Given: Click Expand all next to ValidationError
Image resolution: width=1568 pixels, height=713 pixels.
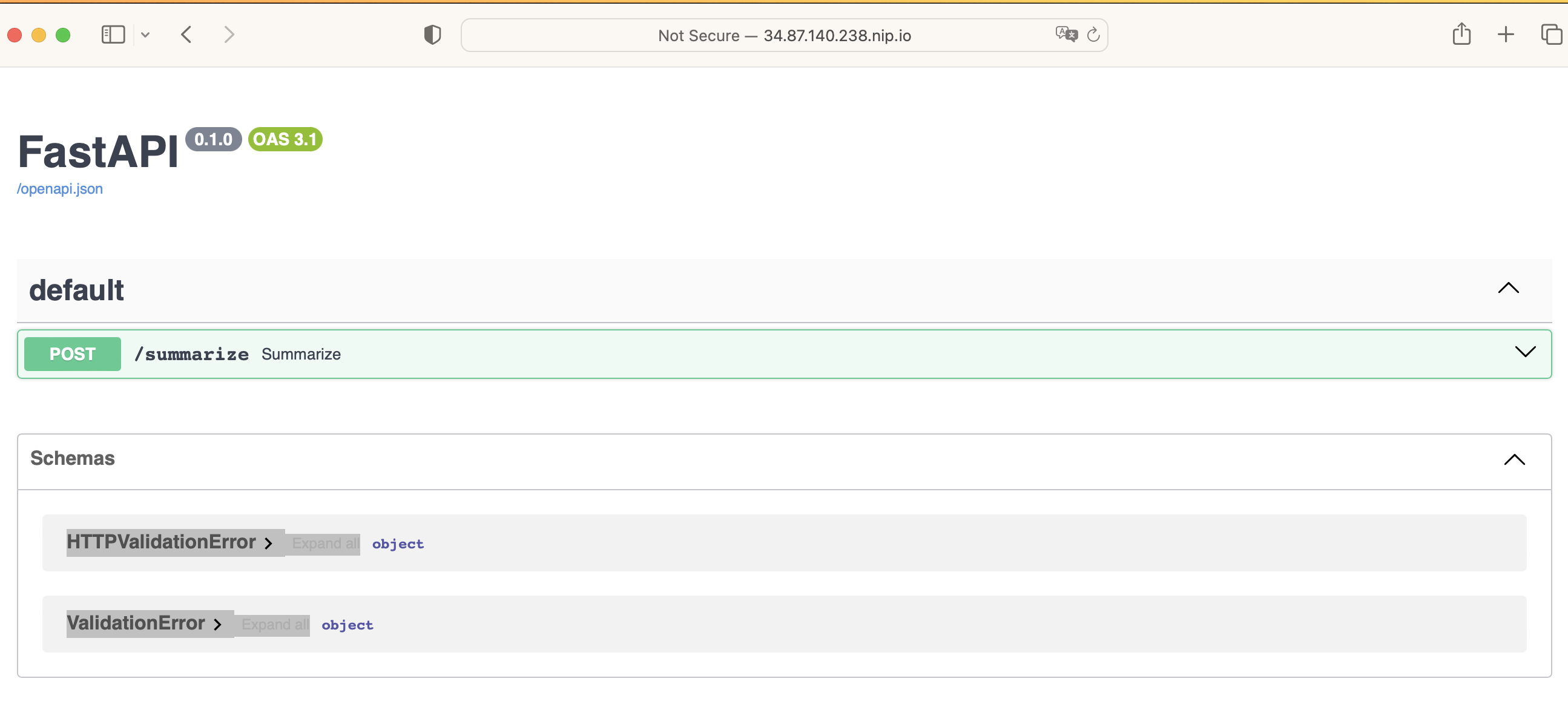Looking at the screenshot, I should (x=274, y=625).
